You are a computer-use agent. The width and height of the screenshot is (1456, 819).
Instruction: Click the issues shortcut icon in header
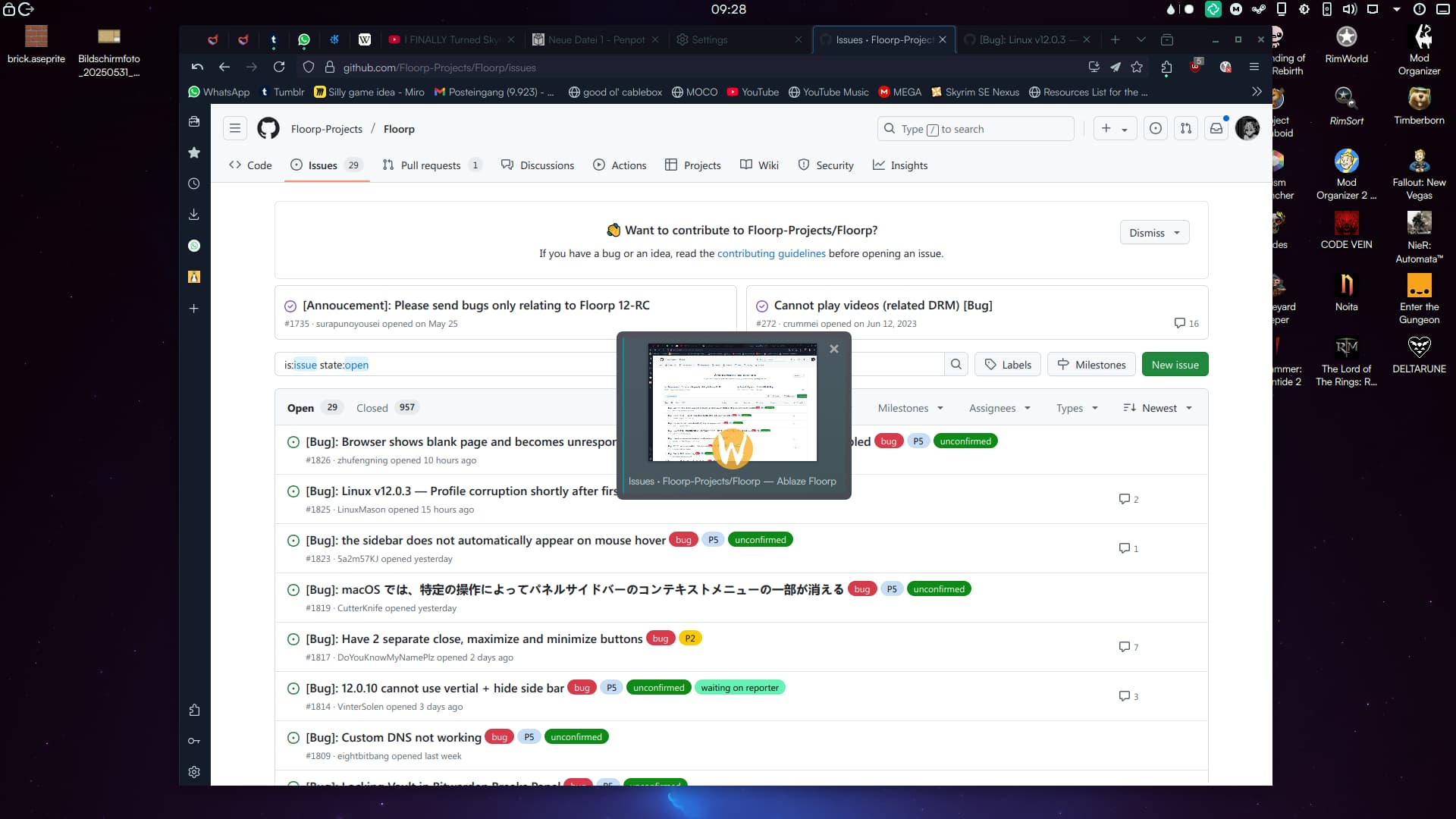[x=1156, y=129]
